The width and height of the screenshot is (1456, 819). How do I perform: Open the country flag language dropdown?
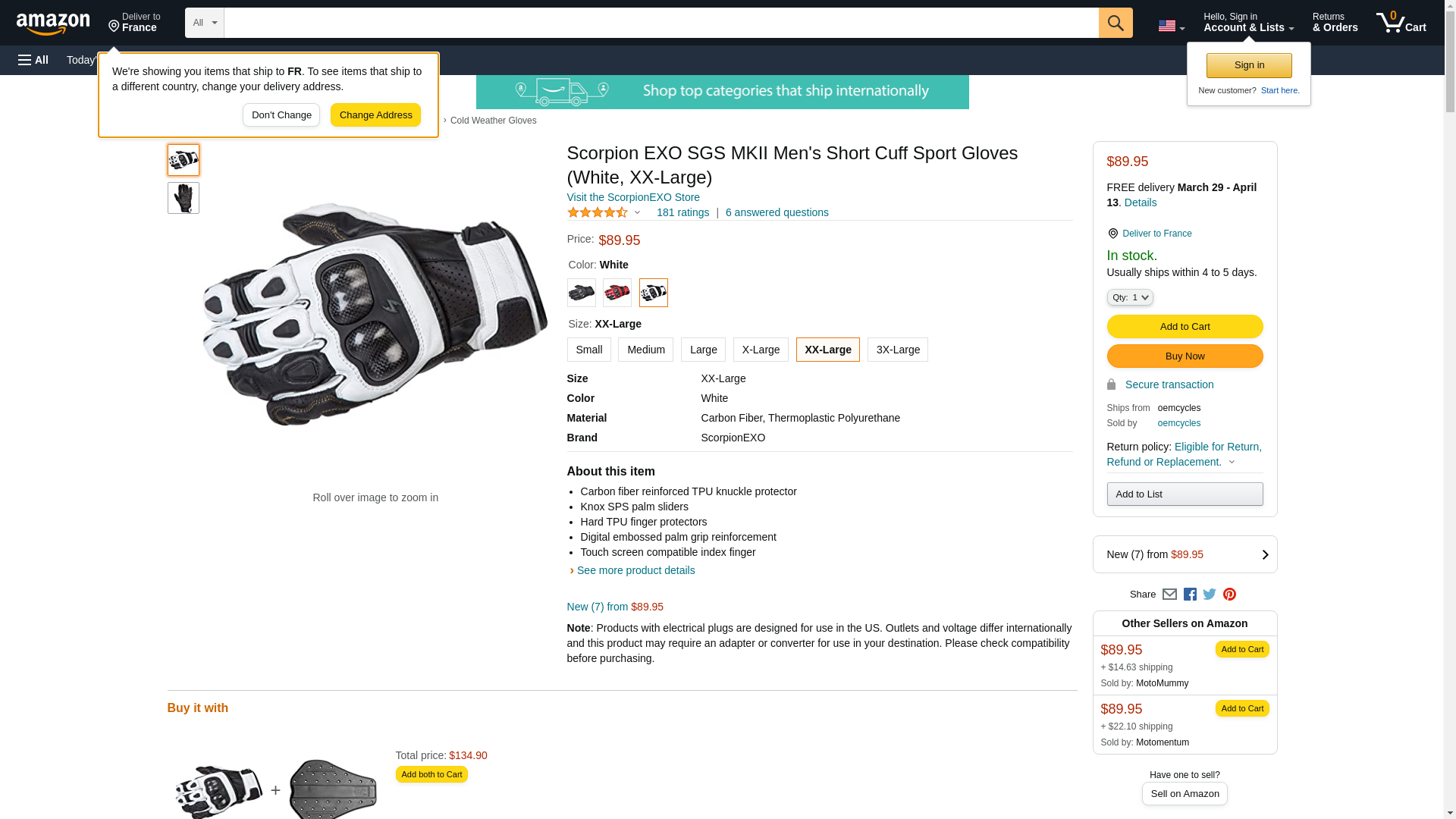coord(1171,26)
